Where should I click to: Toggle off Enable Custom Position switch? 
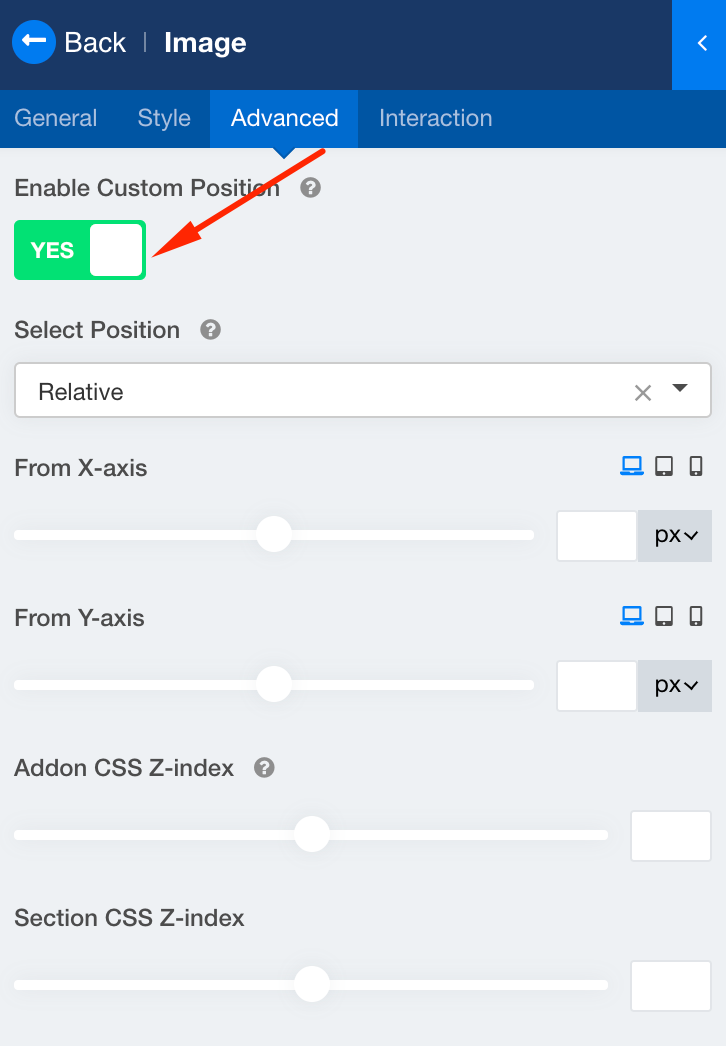coord(80,250)
